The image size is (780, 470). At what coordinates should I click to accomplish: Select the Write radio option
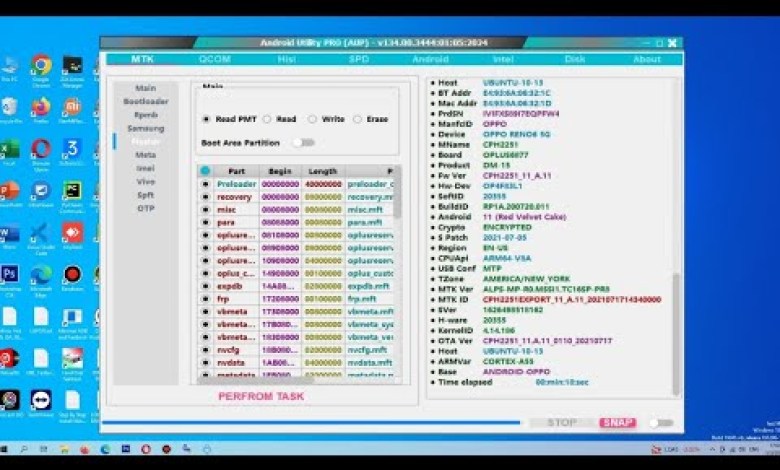[x=312, y=119]
